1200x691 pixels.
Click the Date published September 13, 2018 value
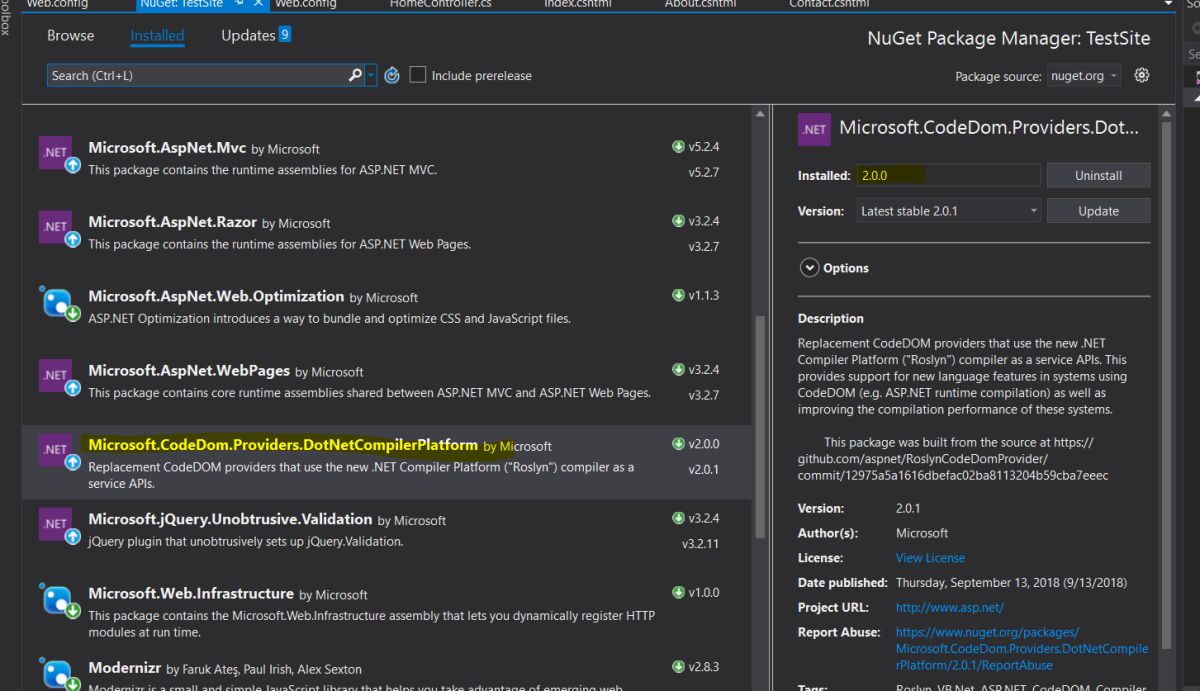pos(1011,583)
